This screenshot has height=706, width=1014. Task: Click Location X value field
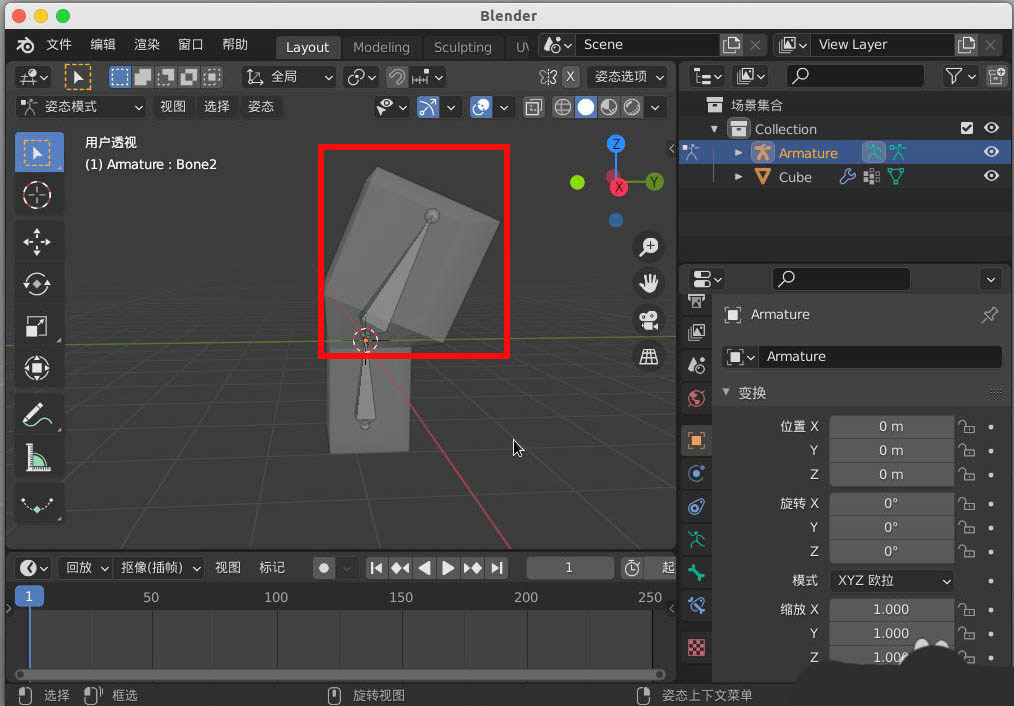[891, 427]
